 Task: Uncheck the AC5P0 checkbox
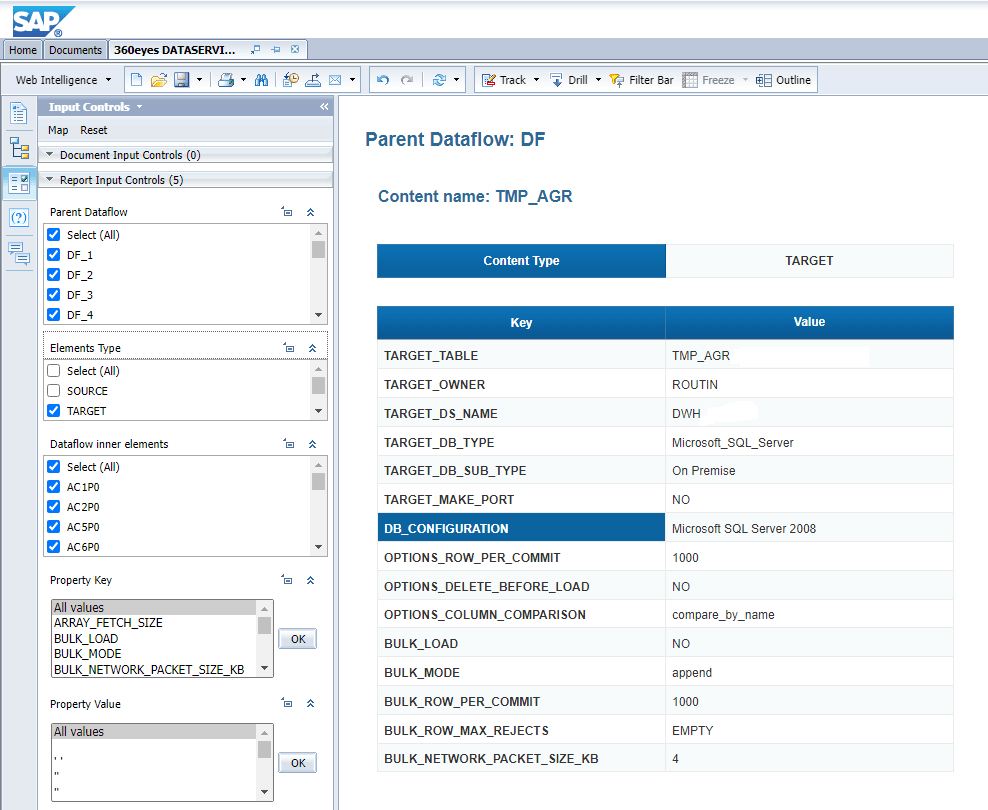pos(54,527)
